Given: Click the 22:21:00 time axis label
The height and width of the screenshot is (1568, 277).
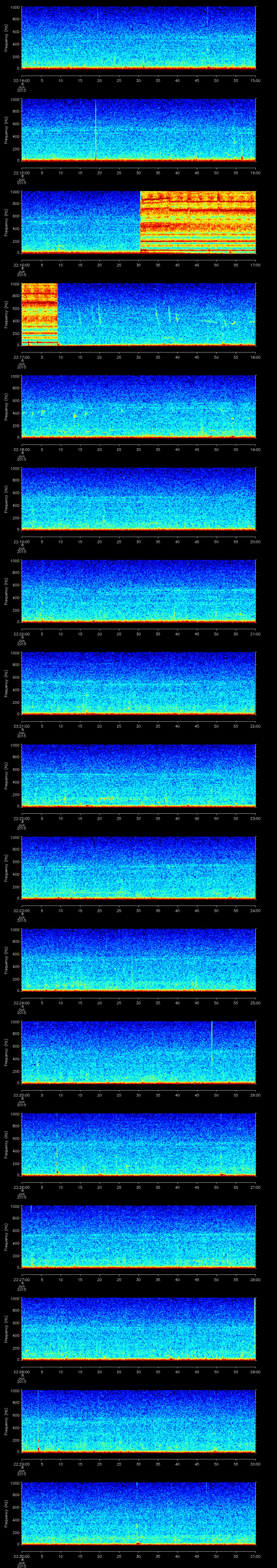Looking at the screenshot, I should pos(22,726).
